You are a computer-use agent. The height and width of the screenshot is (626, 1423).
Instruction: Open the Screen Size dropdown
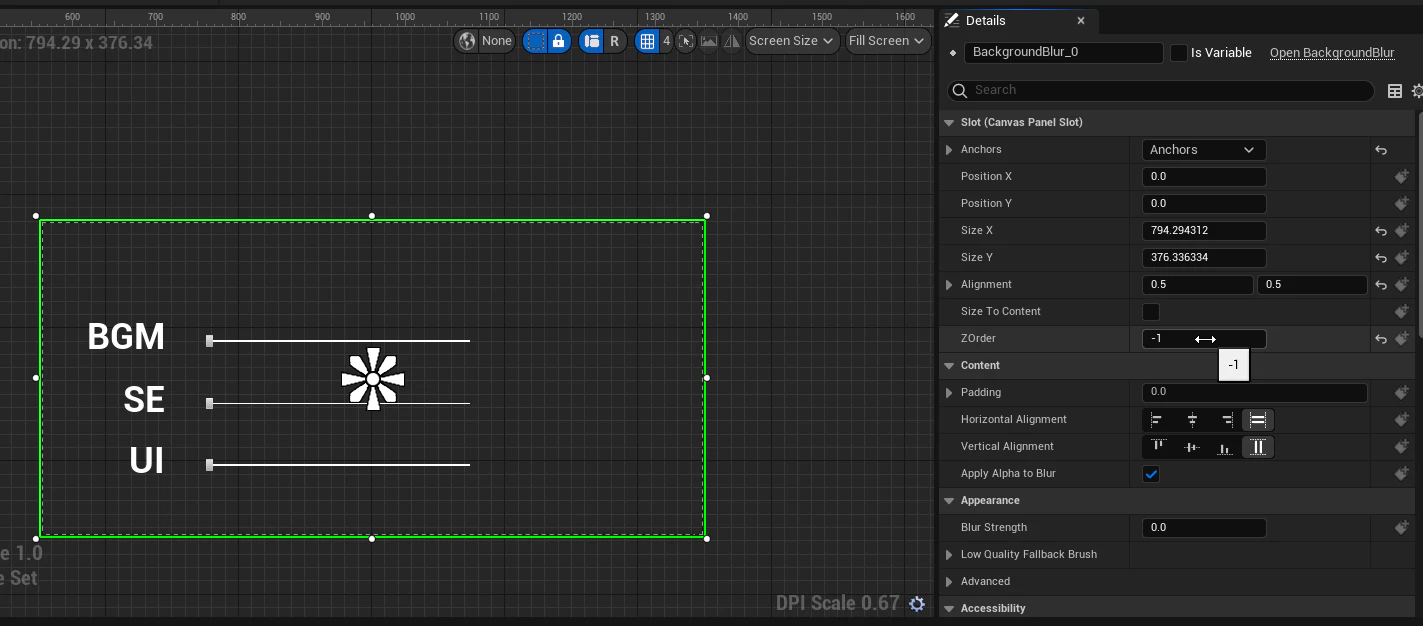[x=792, y=41]
